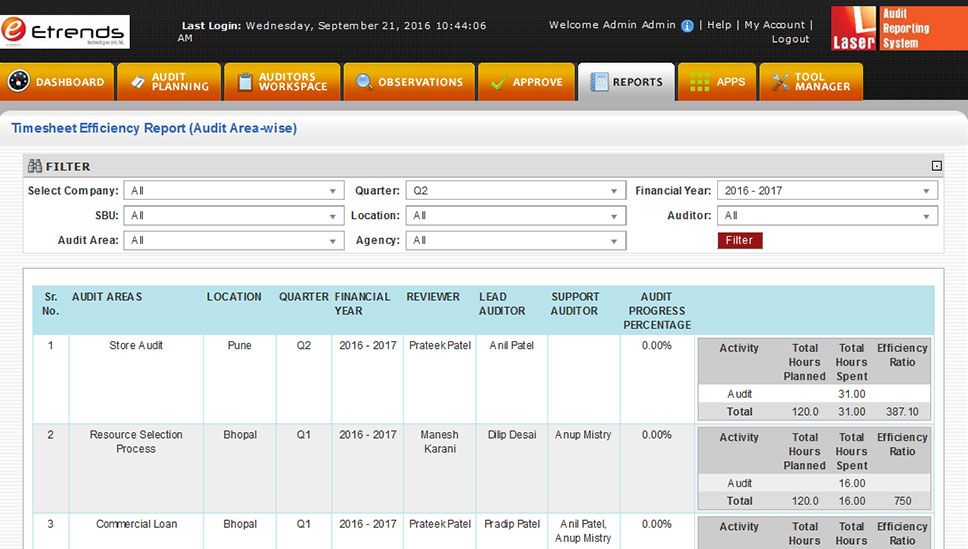Click the Etrends logo
The height and width of the screenshot is (549, 968).
pos(65,31)
